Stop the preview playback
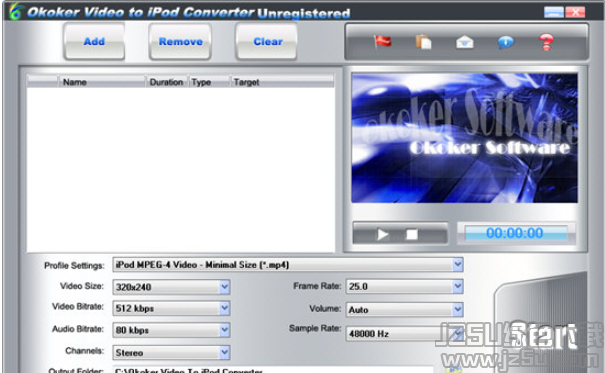The height and width of the screenshot is (373, 605). click(x=412, y=234)
